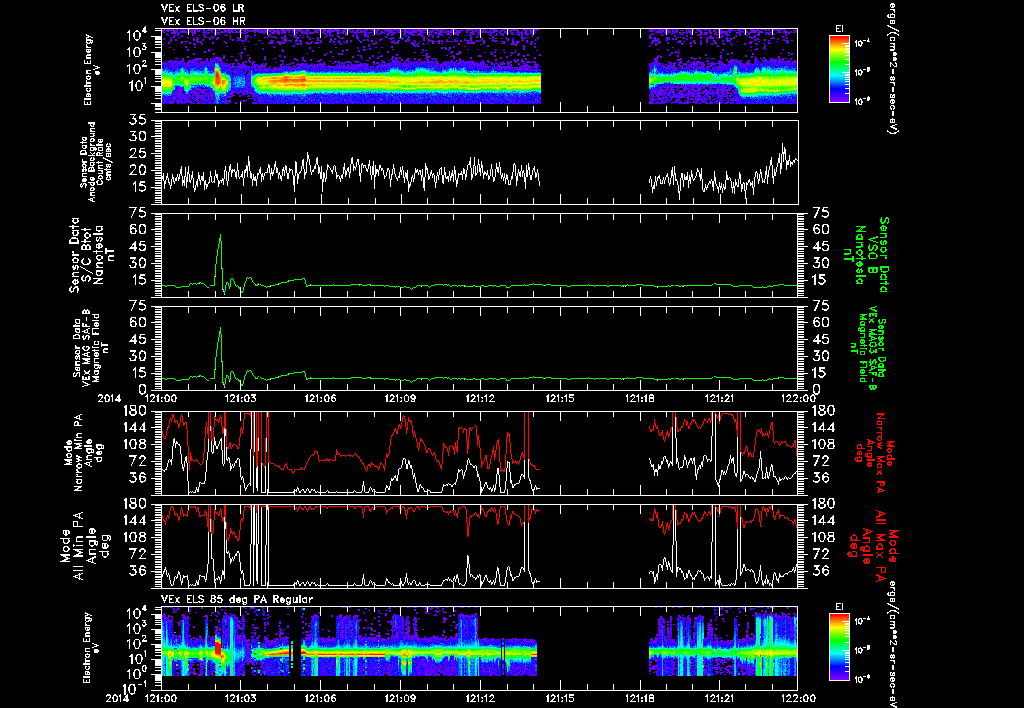Click the top spectrogram's EI color bar
Viewport: 1024px width, 708px height.
click(x=839, y=69)
